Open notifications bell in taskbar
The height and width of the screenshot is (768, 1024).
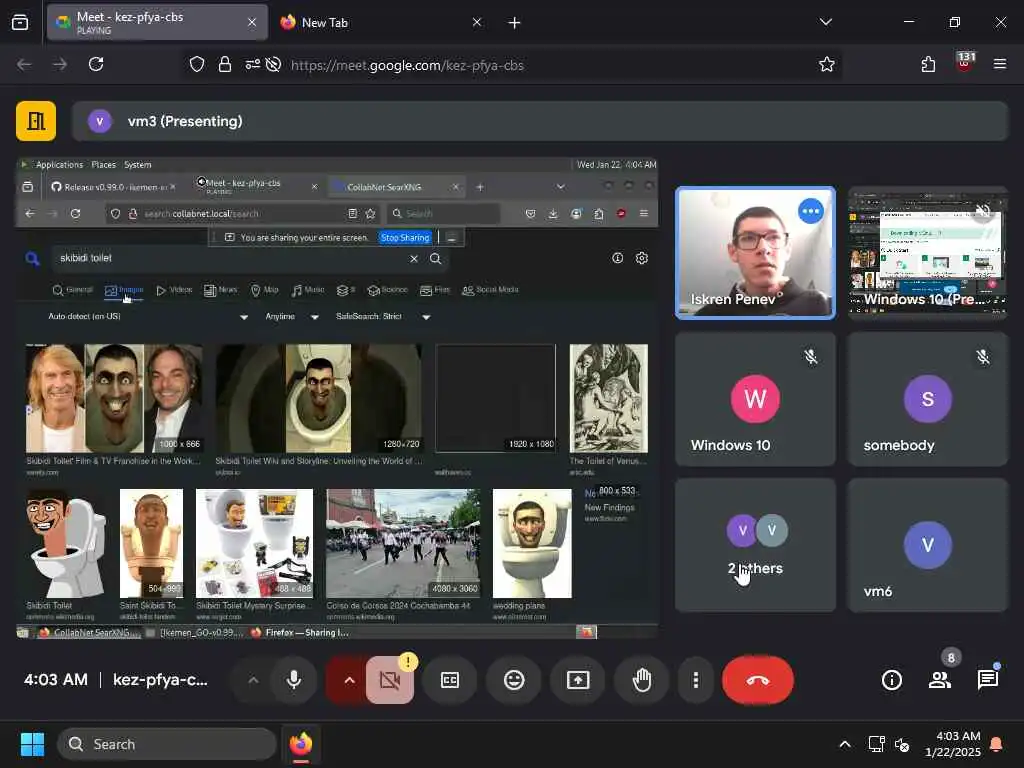(x=996, y=744)
